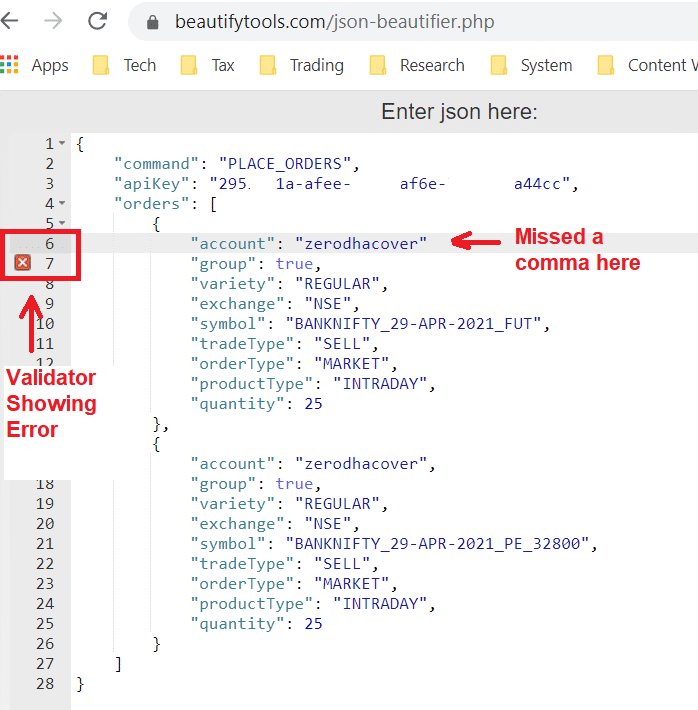Click the "orders" key on line 4
The image size is (698, 710).
pyautogui.click(x=152, y=203)
